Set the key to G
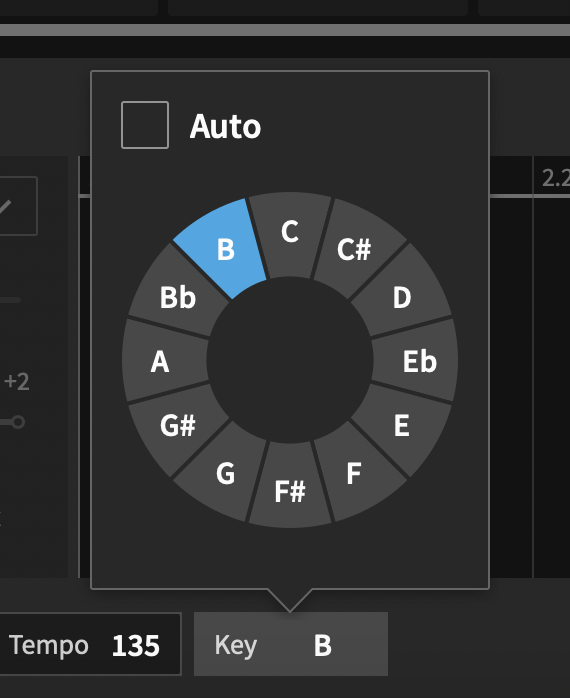570x698 pixels. (x=226, y=473)
